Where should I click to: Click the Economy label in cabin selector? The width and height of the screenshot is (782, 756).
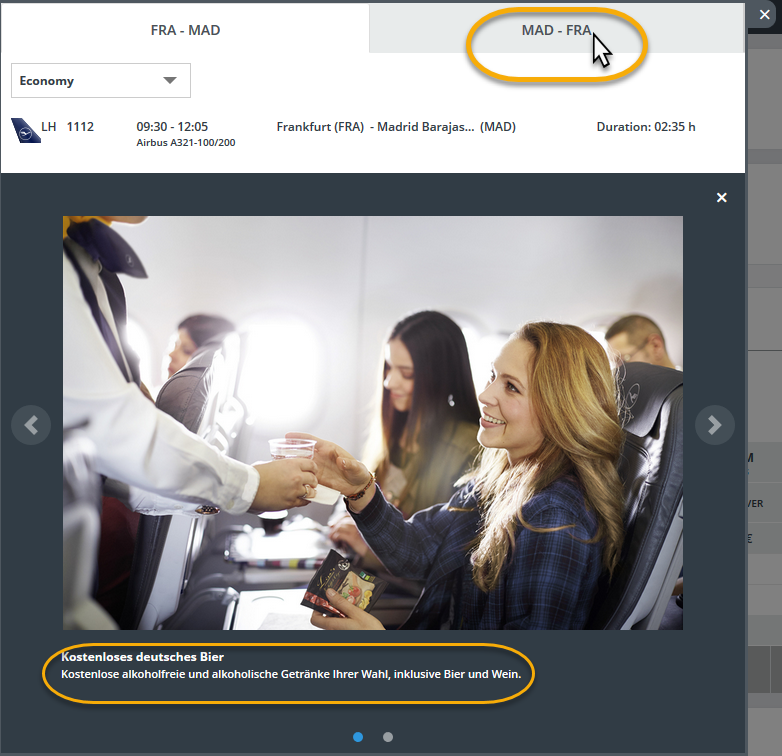point(47,81)
